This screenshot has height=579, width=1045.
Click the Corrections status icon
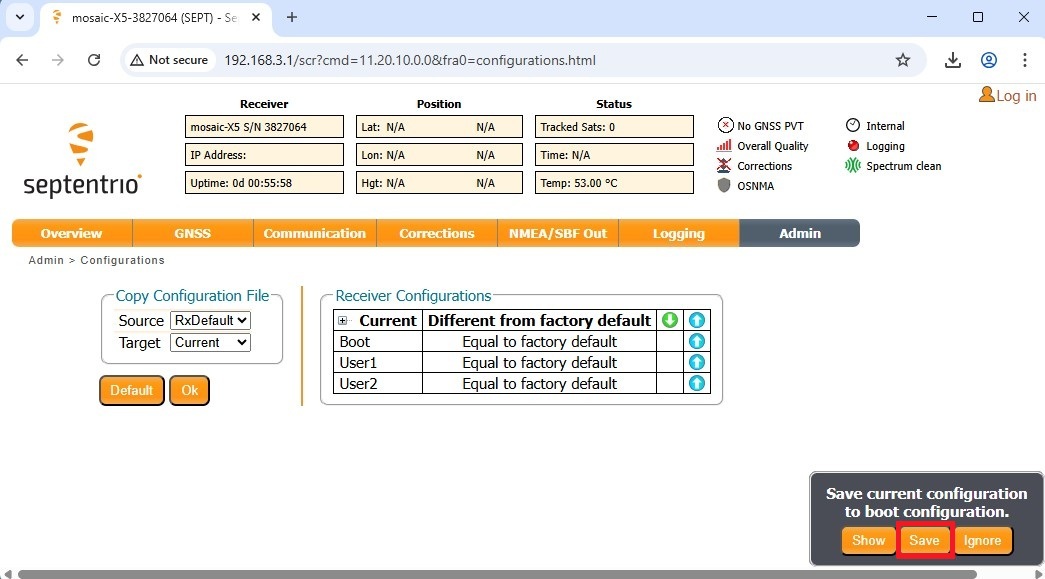click(x=725, y=166)
